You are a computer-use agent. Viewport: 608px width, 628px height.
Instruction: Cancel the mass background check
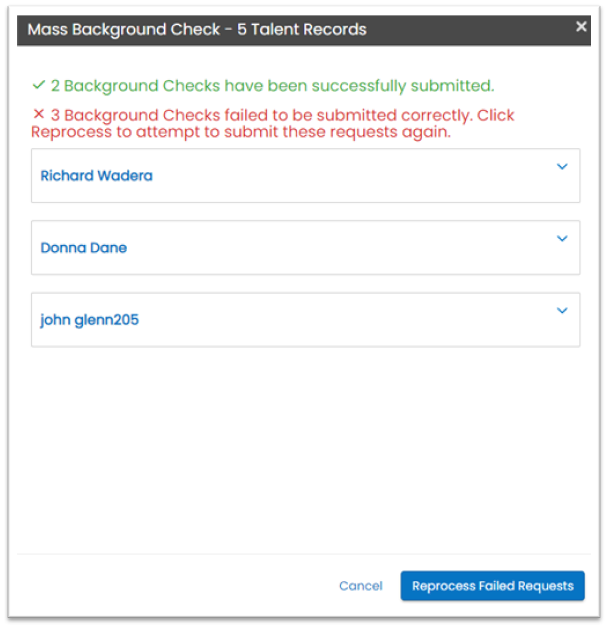360,586
